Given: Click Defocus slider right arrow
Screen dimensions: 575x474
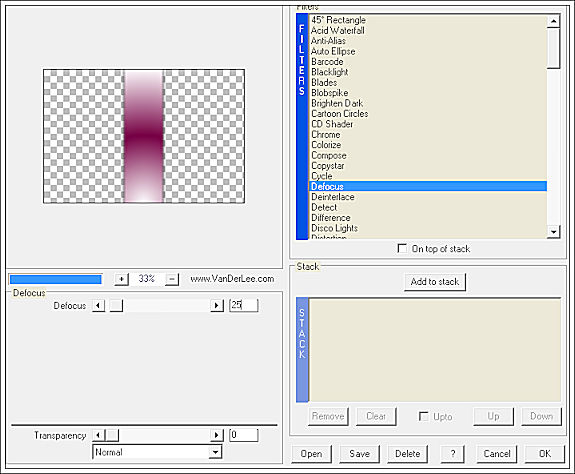Looking at the screenshot, I should point(217,305).
